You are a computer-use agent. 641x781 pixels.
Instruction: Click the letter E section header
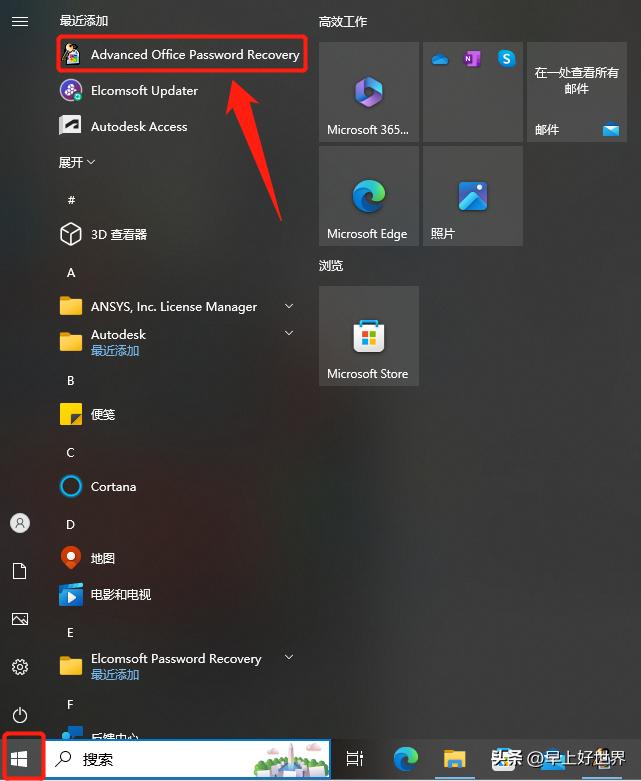coord(70,633)
